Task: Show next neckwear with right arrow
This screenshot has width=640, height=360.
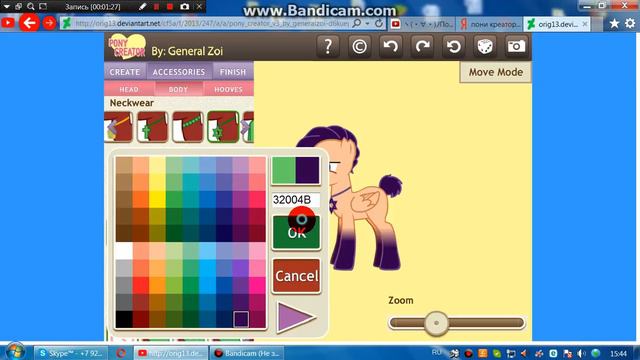Action: (244, 127)
